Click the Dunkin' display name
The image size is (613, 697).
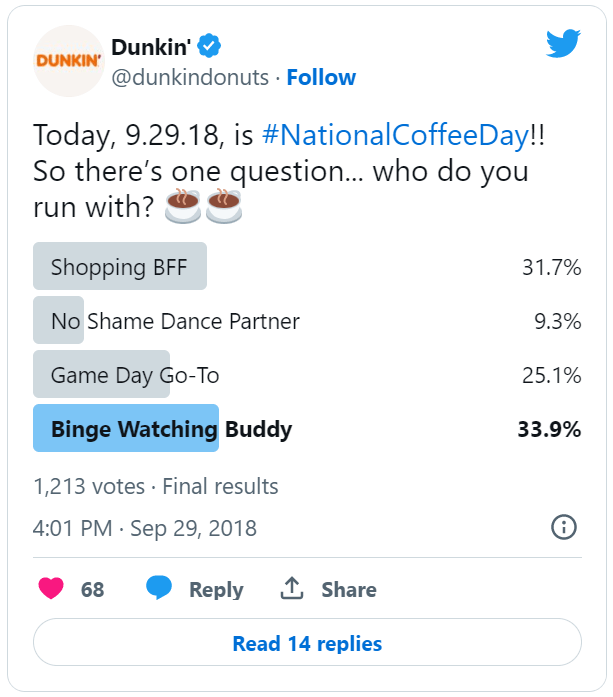pyautogui.click(x=152, y=46)
